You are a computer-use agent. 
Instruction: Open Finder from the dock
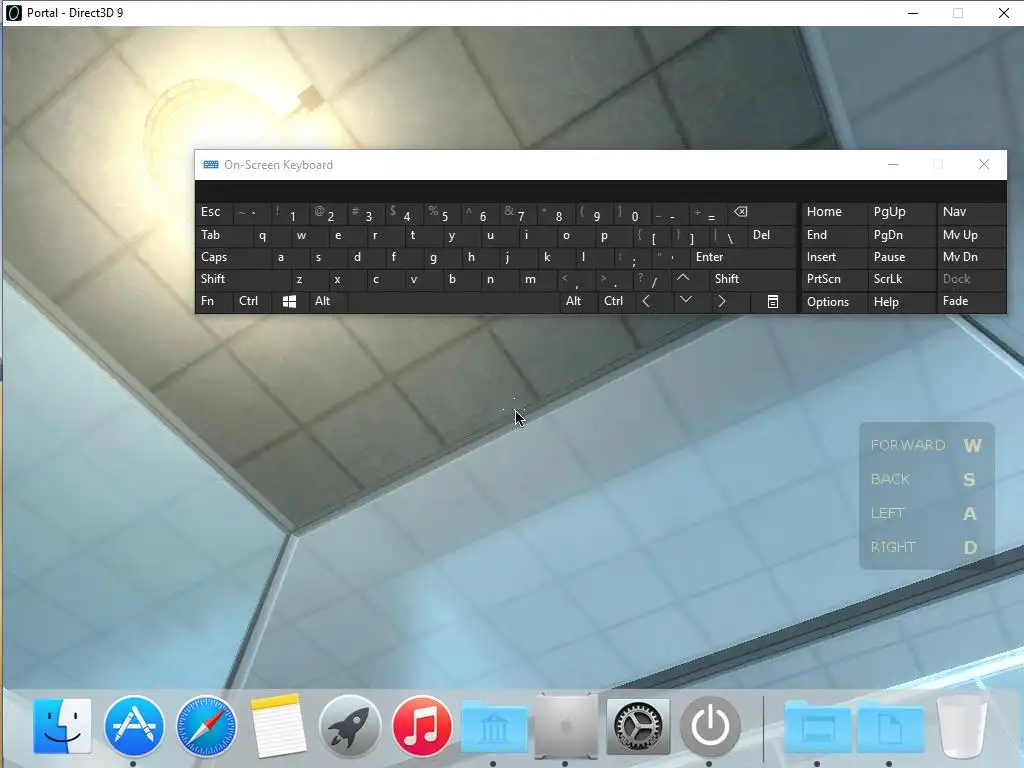(62, 726)
